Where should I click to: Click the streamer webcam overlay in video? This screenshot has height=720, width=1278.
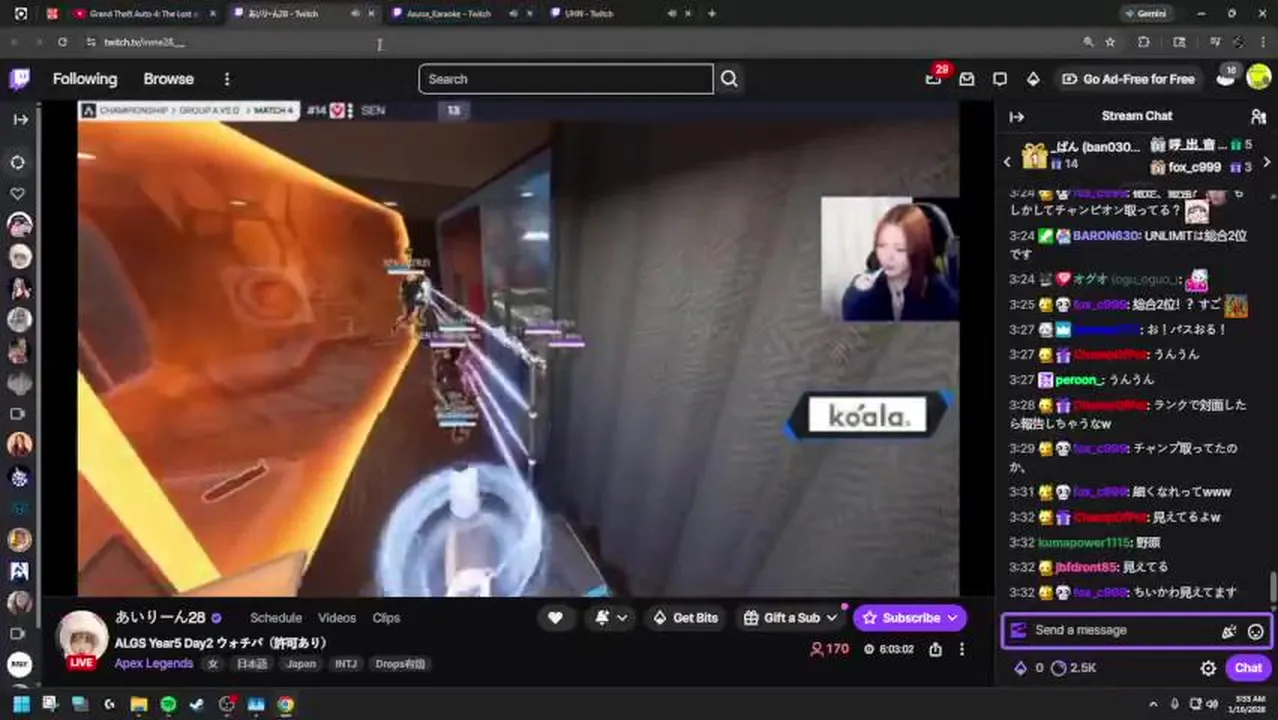(x=890, y=258)
